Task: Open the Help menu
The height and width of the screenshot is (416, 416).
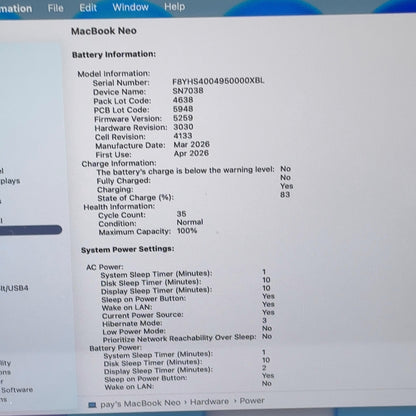Action: [x=174, y=7]
